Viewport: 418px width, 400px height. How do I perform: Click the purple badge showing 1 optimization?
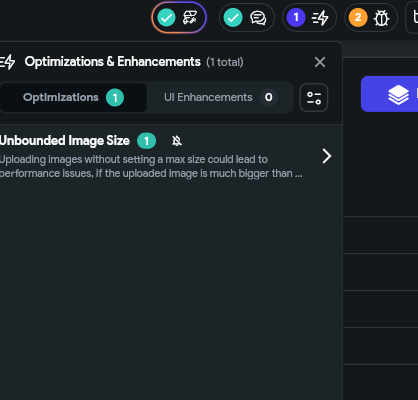[296, 17]
